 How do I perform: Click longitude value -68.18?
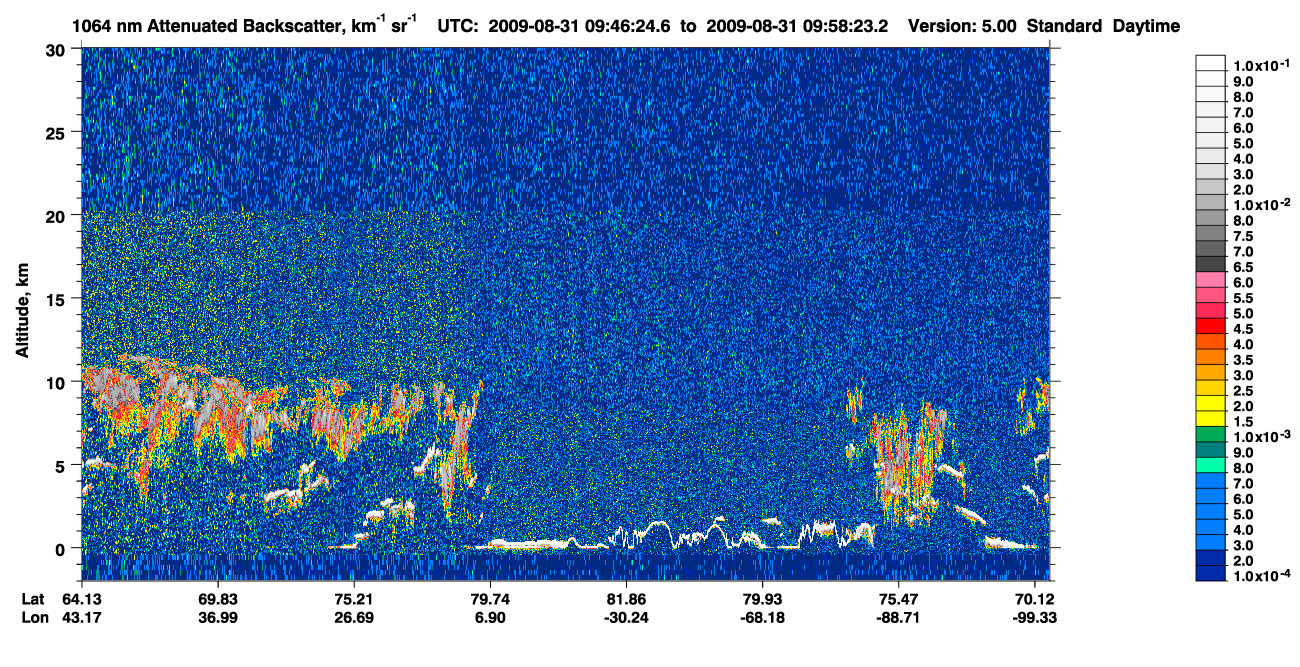pyautogui.click(x=762, y=617)
